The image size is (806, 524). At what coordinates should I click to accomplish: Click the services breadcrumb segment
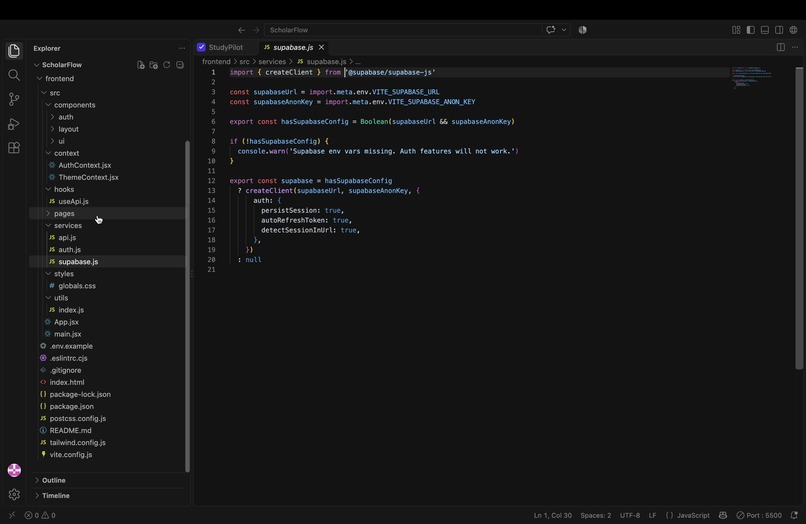[x=272, y=62]
